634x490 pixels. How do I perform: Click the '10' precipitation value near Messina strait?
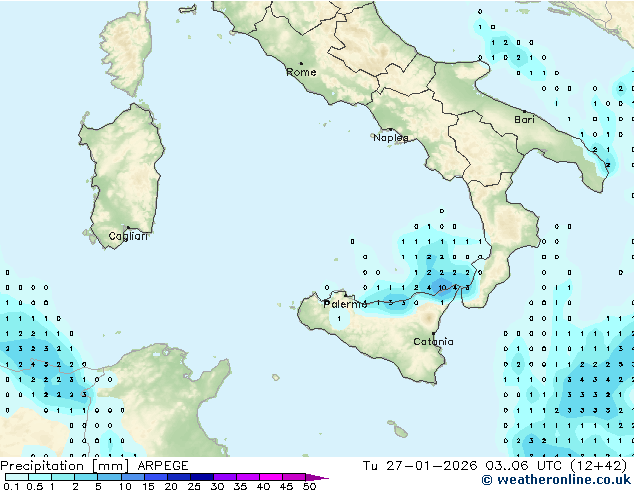coord(442,288)
